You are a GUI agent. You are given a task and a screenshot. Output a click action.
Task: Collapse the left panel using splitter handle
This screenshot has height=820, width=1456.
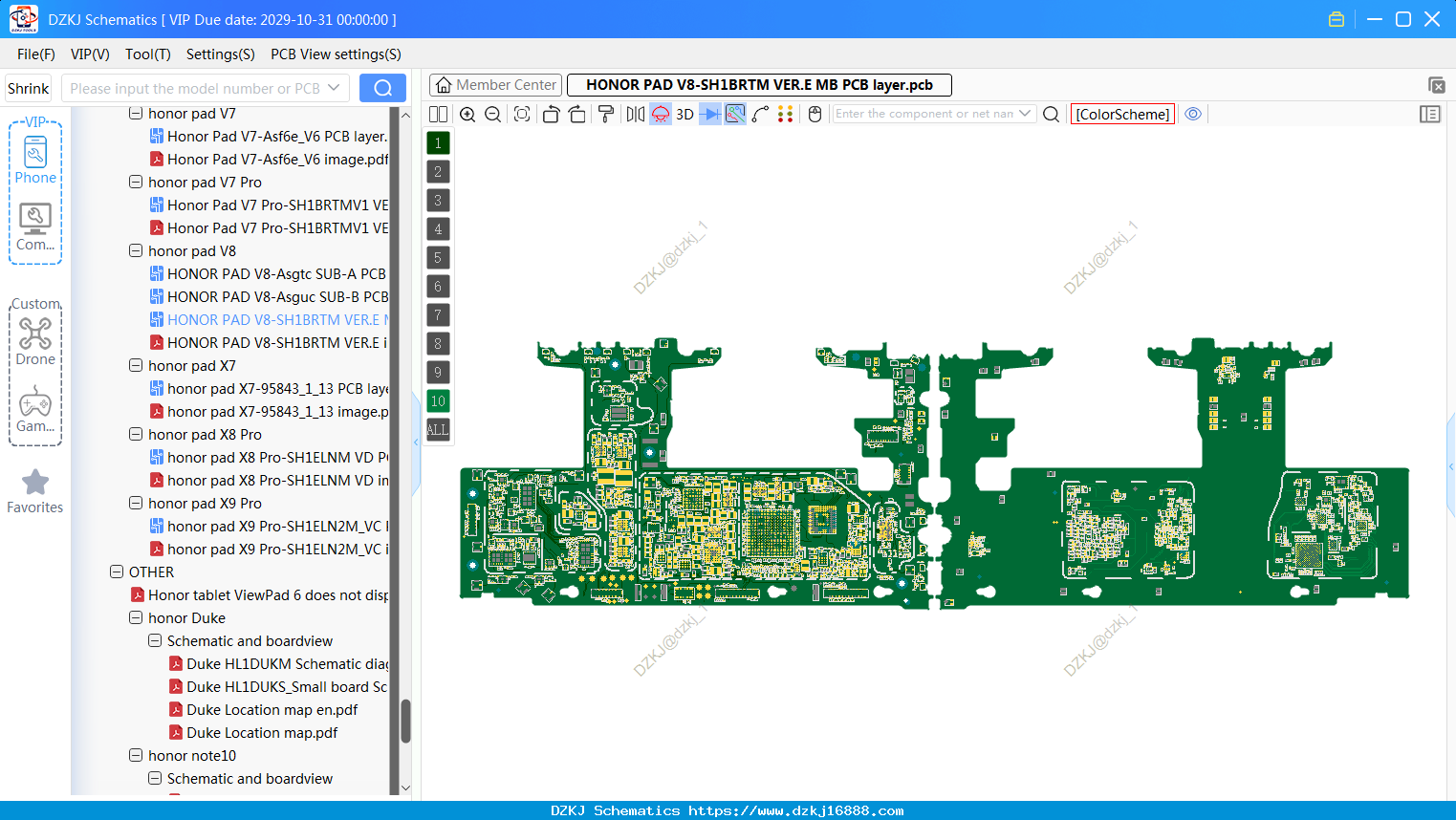(x=416, y=442)
